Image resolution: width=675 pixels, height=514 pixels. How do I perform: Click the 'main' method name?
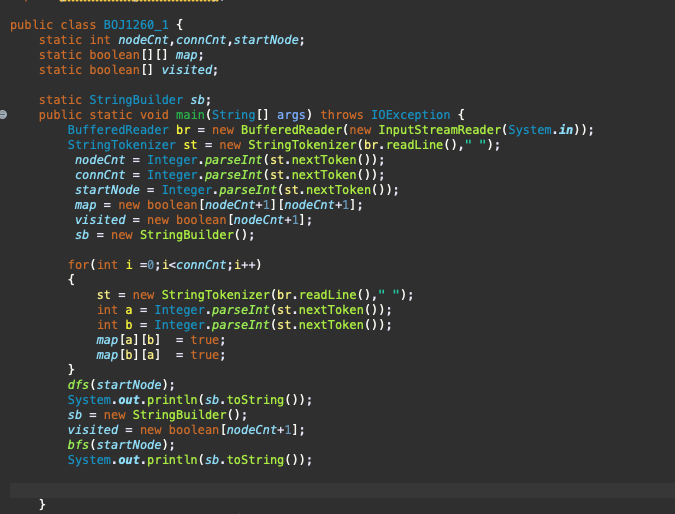190,115
